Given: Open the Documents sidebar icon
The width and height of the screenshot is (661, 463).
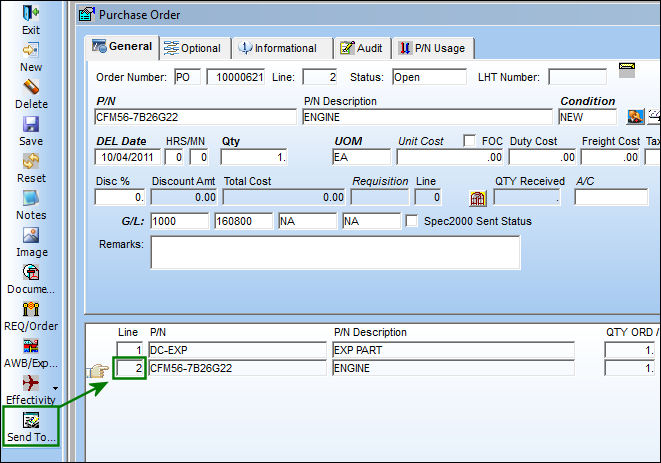Looking at the screenshot, I should click(31, 272).
